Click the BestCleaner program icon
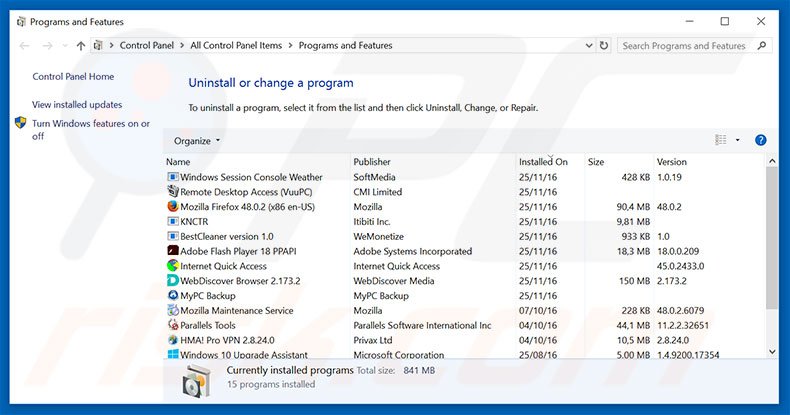 (173, 236)
